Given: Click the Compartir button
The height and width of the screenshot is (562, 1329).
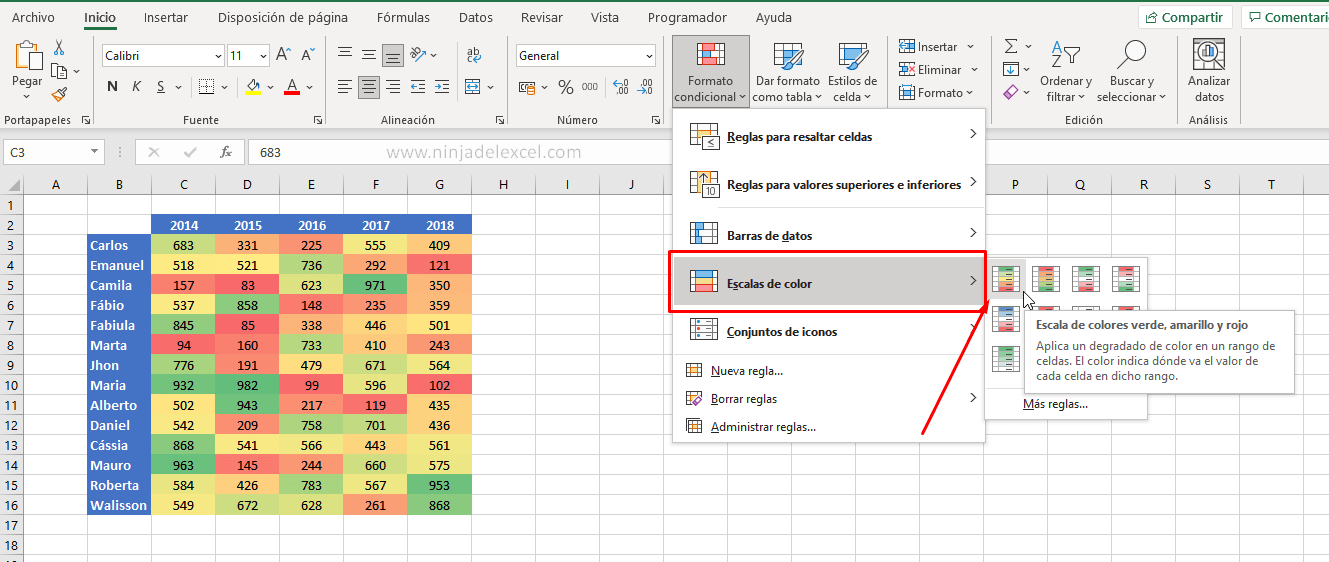Looking at the screenshot, I should (x=1184, y=18).
